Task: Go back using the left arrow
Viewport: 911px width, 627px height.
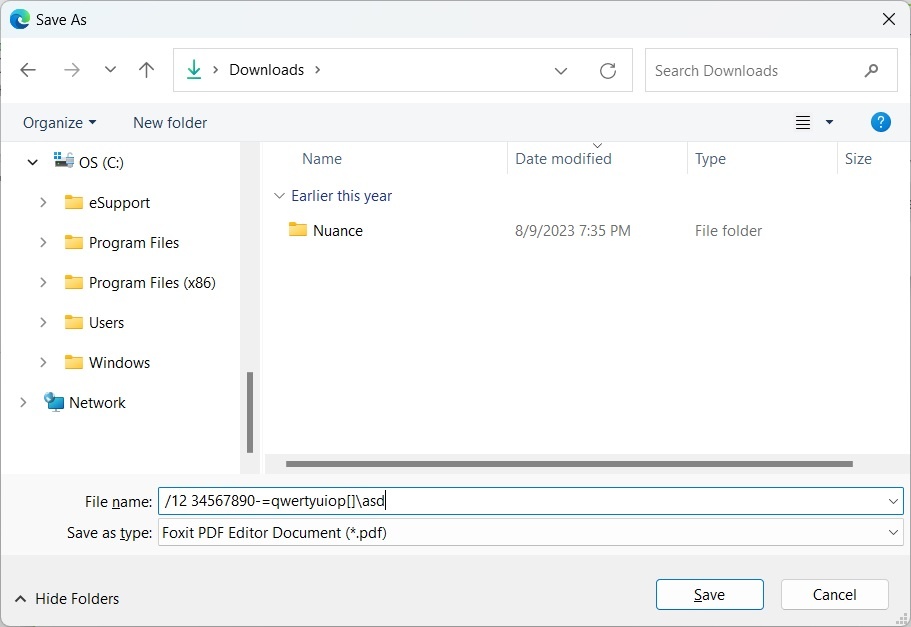Action: pos(28,70)
